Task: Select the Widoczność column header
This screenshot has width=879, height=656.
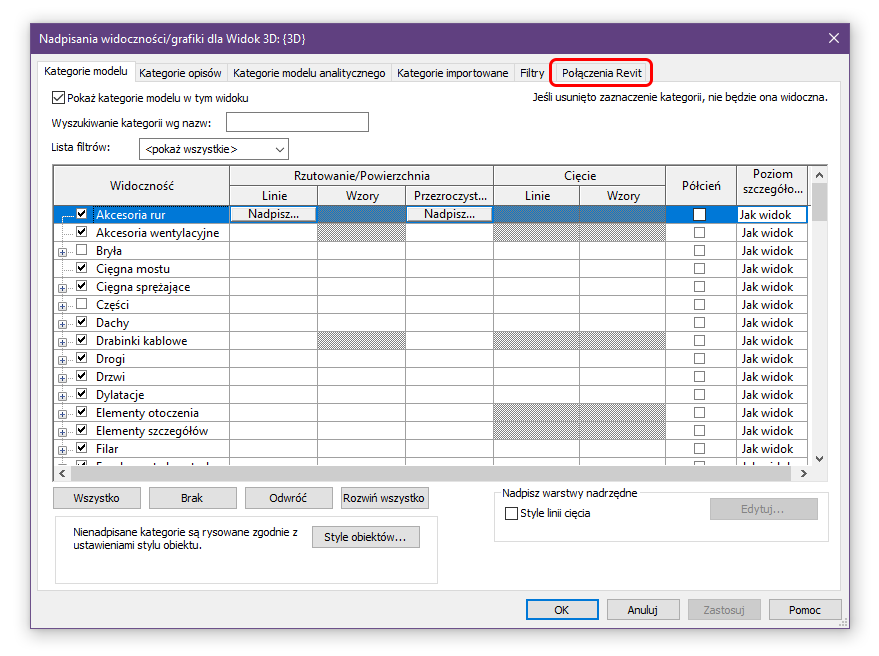Action: click(141, 186)
